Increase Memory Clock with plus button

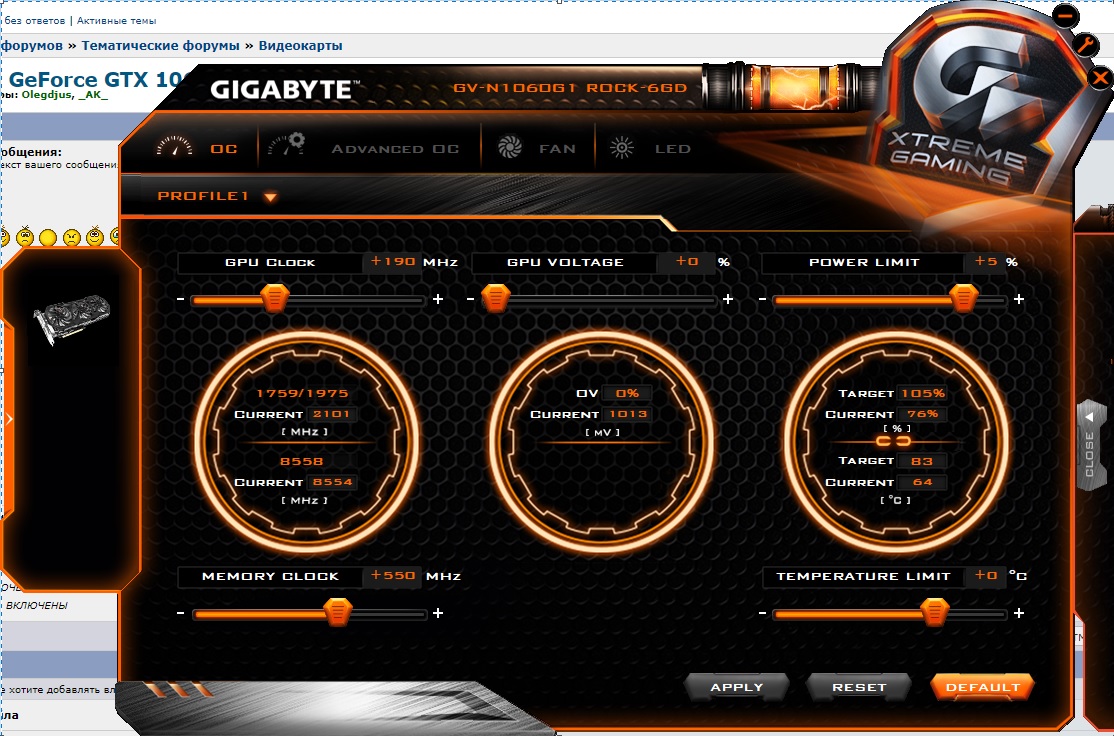pos(438,613)
